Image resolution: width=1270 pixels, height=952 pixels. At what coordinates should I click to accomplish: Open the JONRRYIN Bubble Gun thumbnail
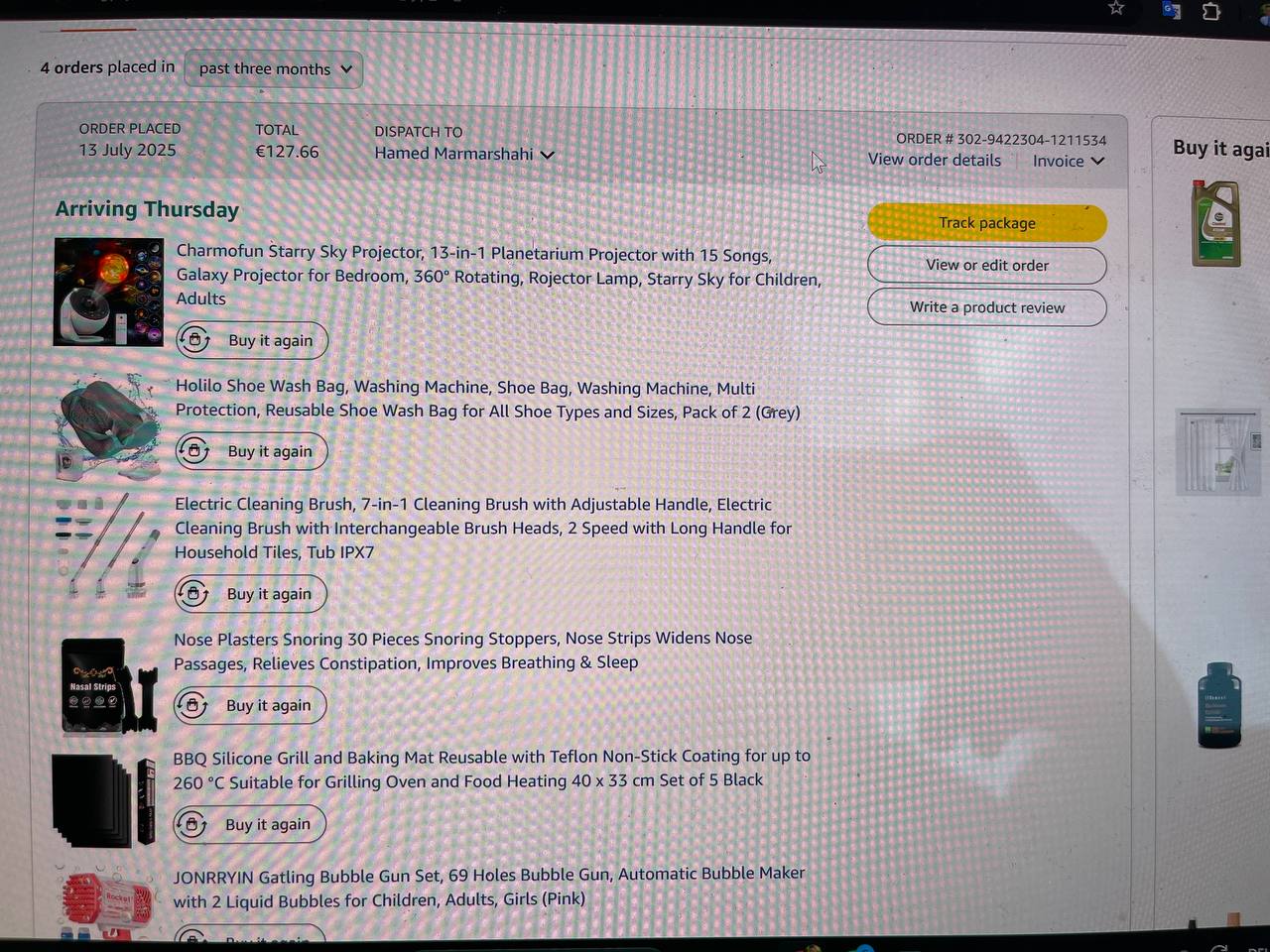pos(106,902)
